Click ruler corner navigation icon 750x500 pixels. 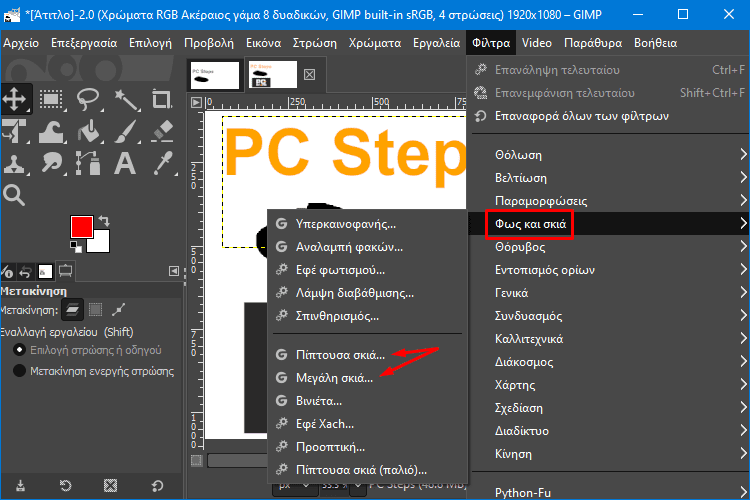(196, 102)
